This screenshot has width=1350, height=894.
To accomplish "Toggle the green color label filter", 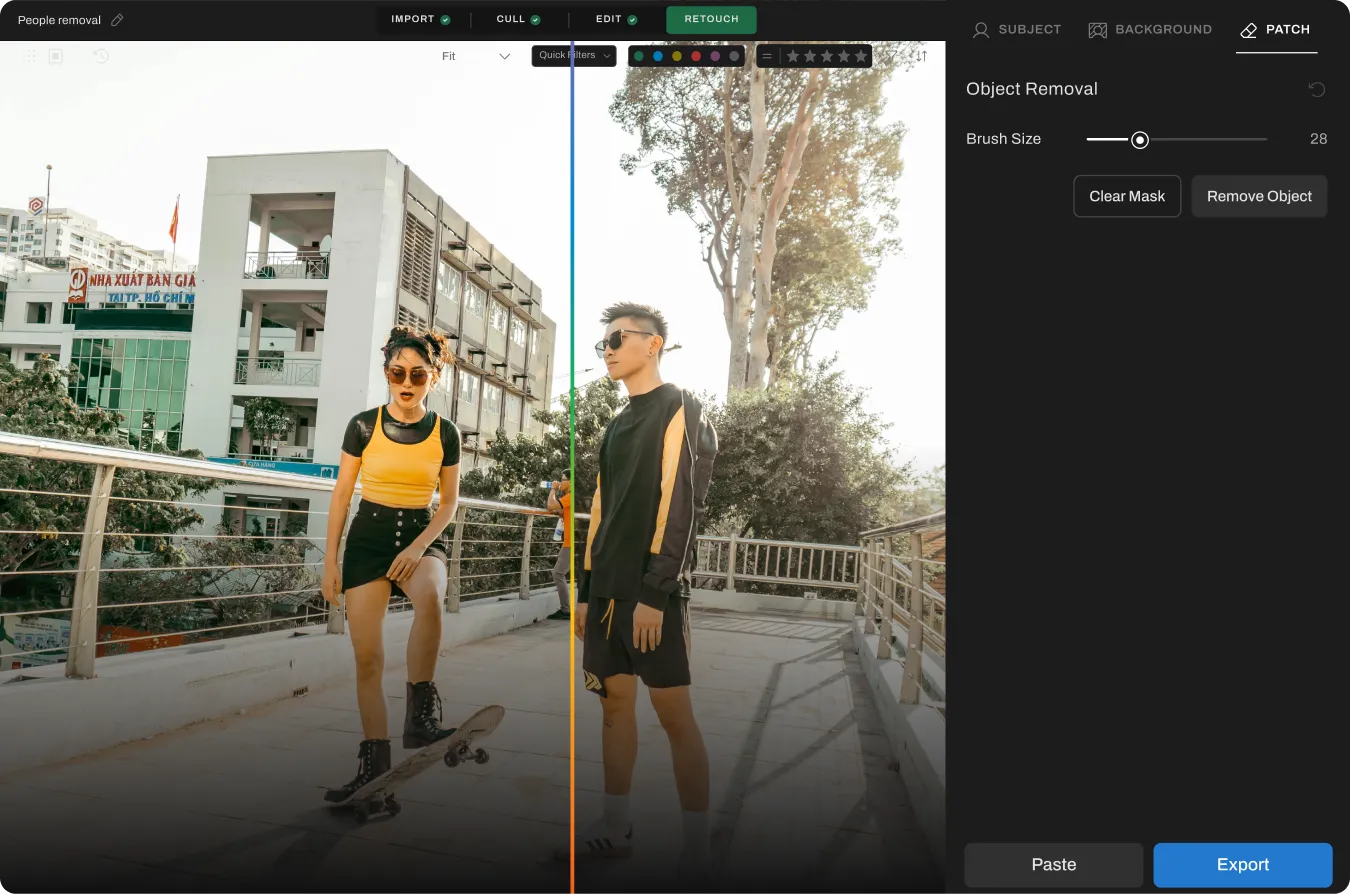I will coord(639,56).
